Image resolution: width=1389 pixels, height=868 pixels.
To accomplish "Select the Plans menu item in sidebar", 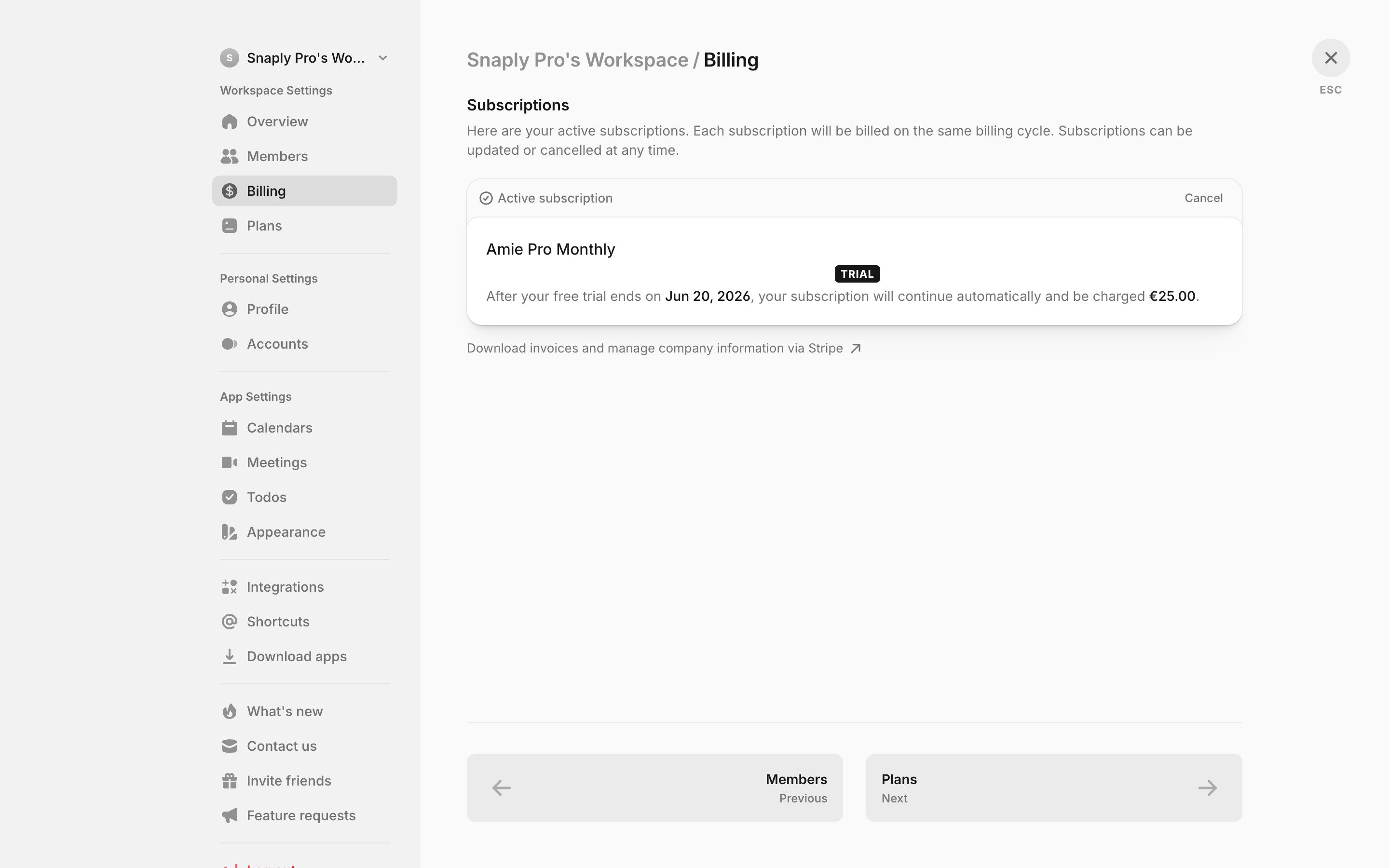I will (x=305, y=226).
